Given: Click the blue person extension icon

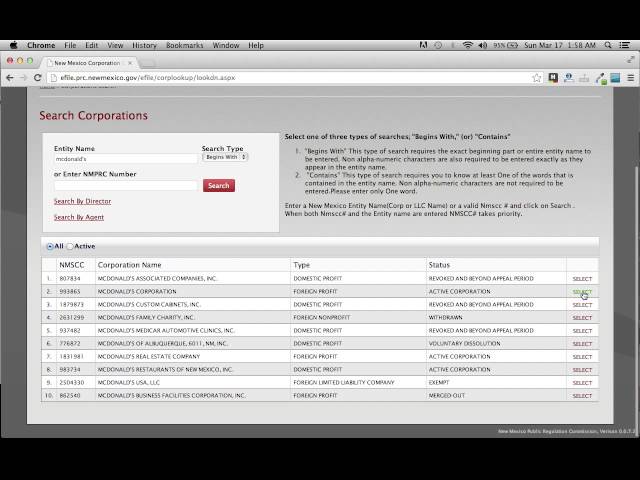Looking at the screenshot, I should click(x=569, y=78).
